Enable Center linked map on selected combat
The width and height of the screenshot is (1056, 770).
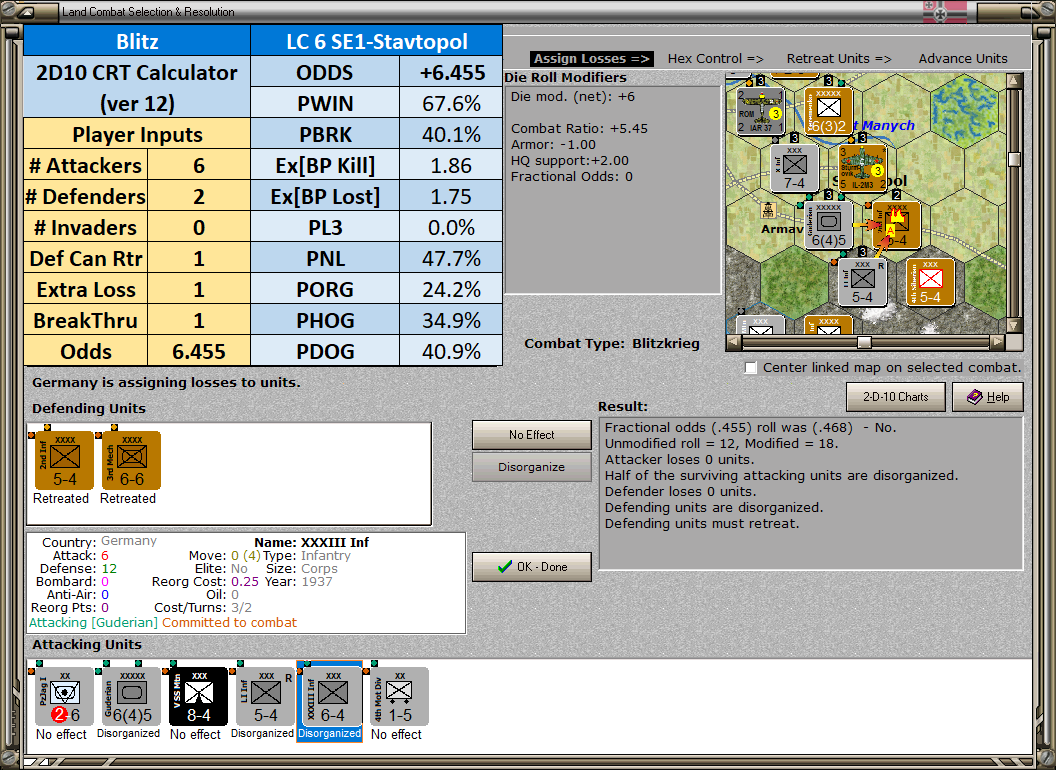[751, 368]
